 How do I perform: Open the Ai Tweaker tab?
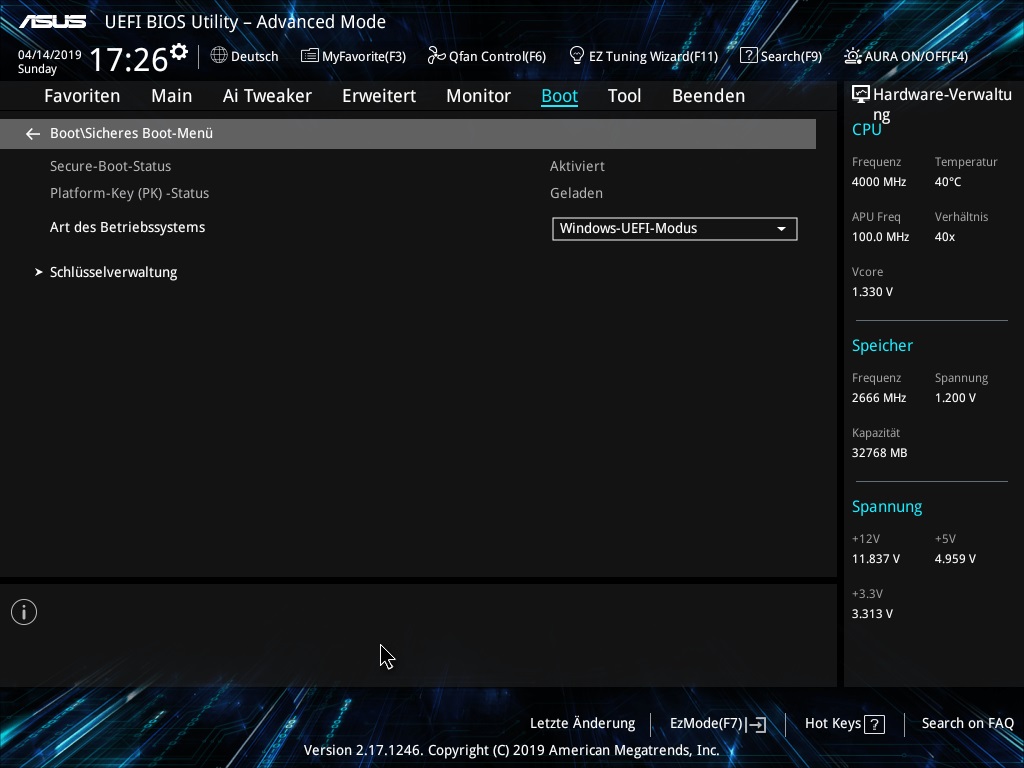pyautogui.click(x=267, y=96)
